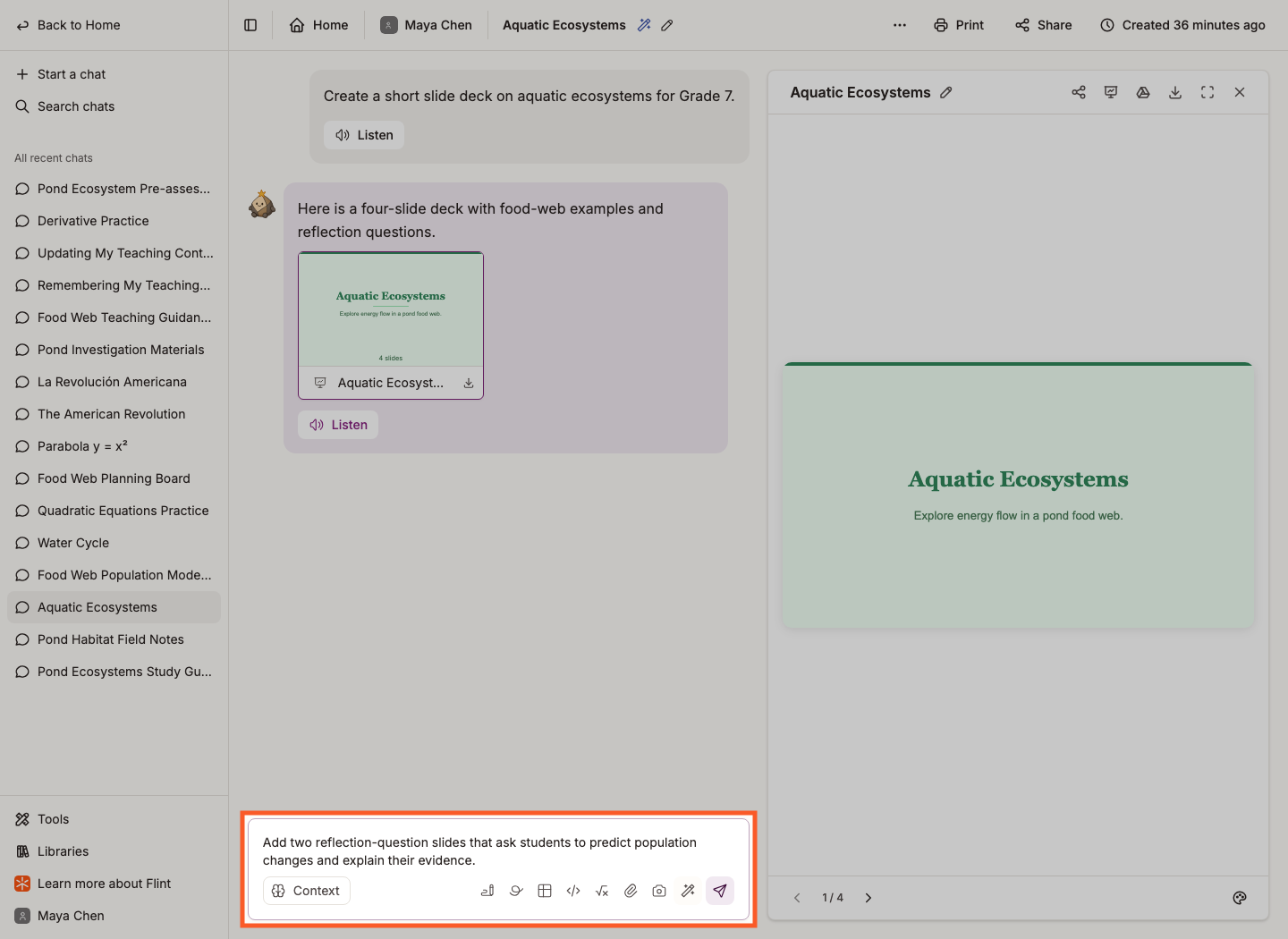Print the chat
Image resolution: width=1288 pixels, height=939 pixels.
959,25
